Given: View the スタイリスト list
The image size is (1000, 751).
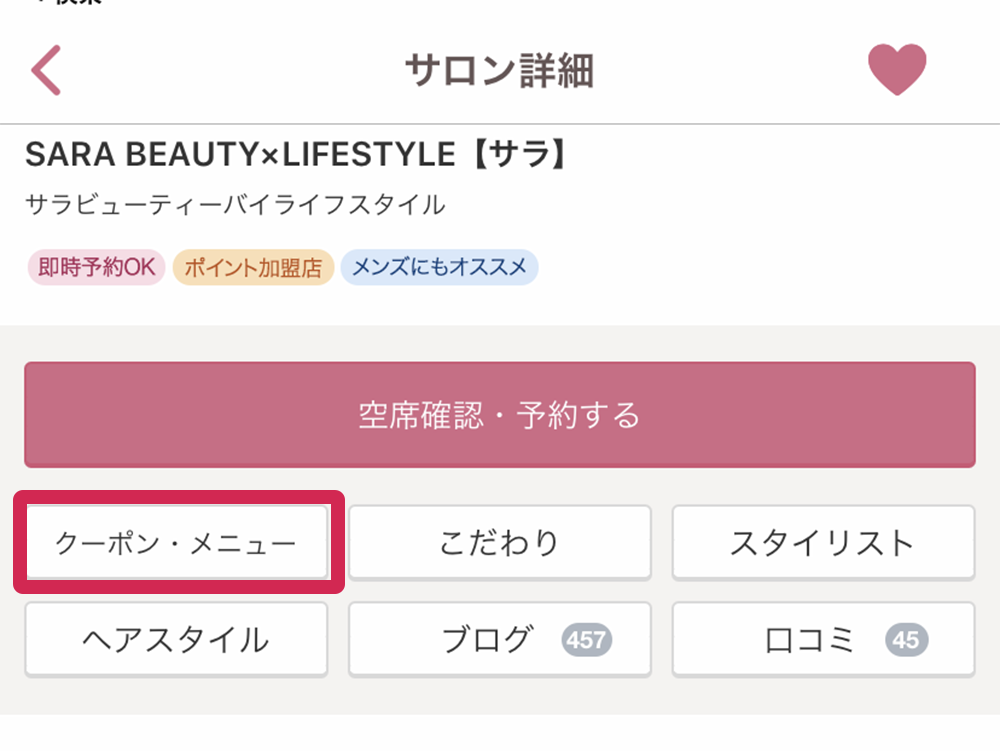Looking at the screenshot, I should click(x=823, y=543).
